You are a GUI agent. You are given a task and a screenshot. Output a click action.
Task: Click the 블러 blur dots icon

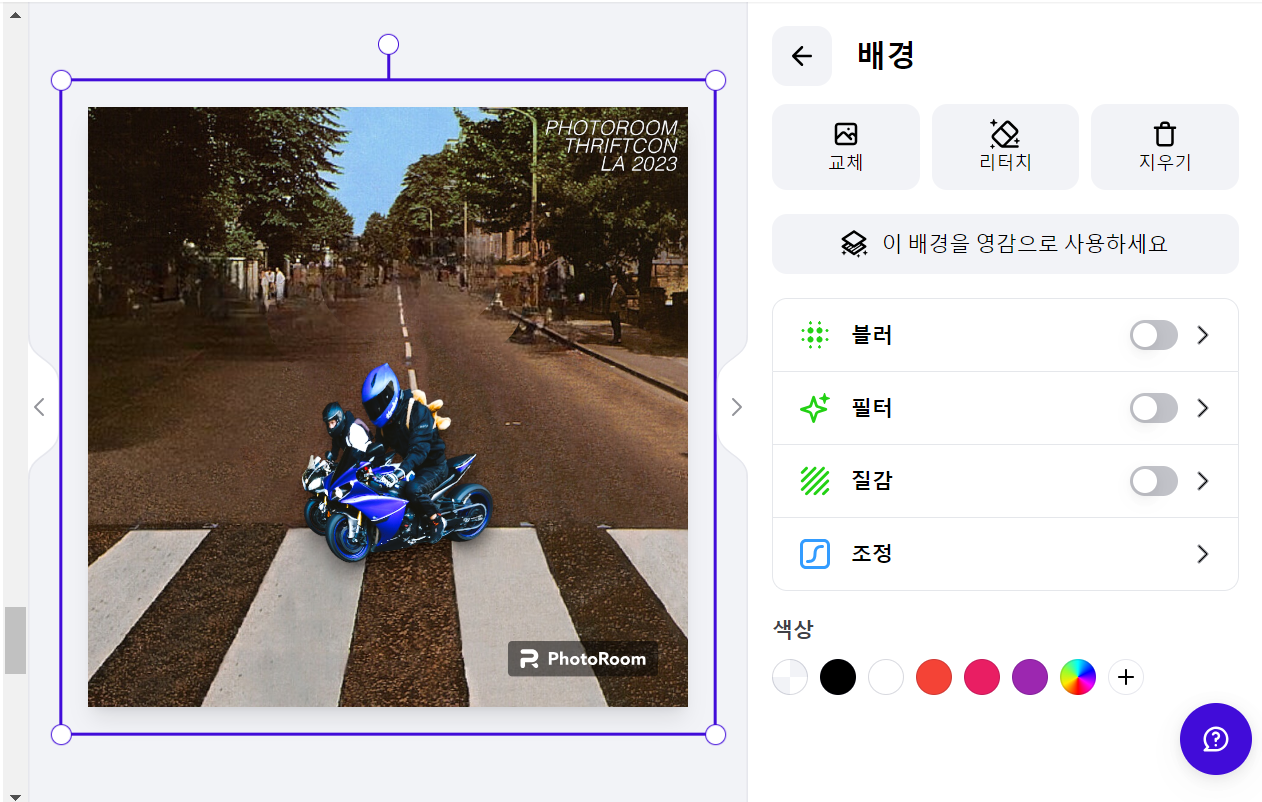[x=815, y=335]
